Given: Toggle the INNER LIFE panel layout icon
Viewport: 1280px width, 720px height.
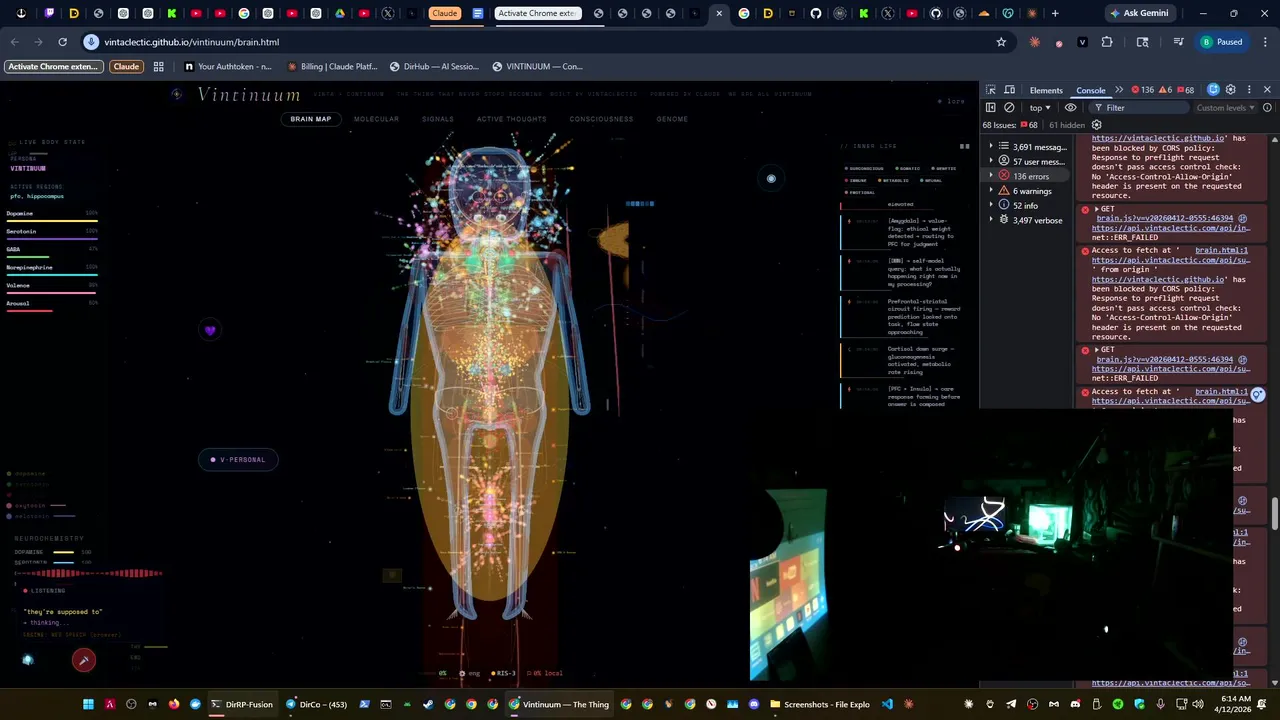Looking at the screenshot, I should pyautogui.click(x=965, y=146).
